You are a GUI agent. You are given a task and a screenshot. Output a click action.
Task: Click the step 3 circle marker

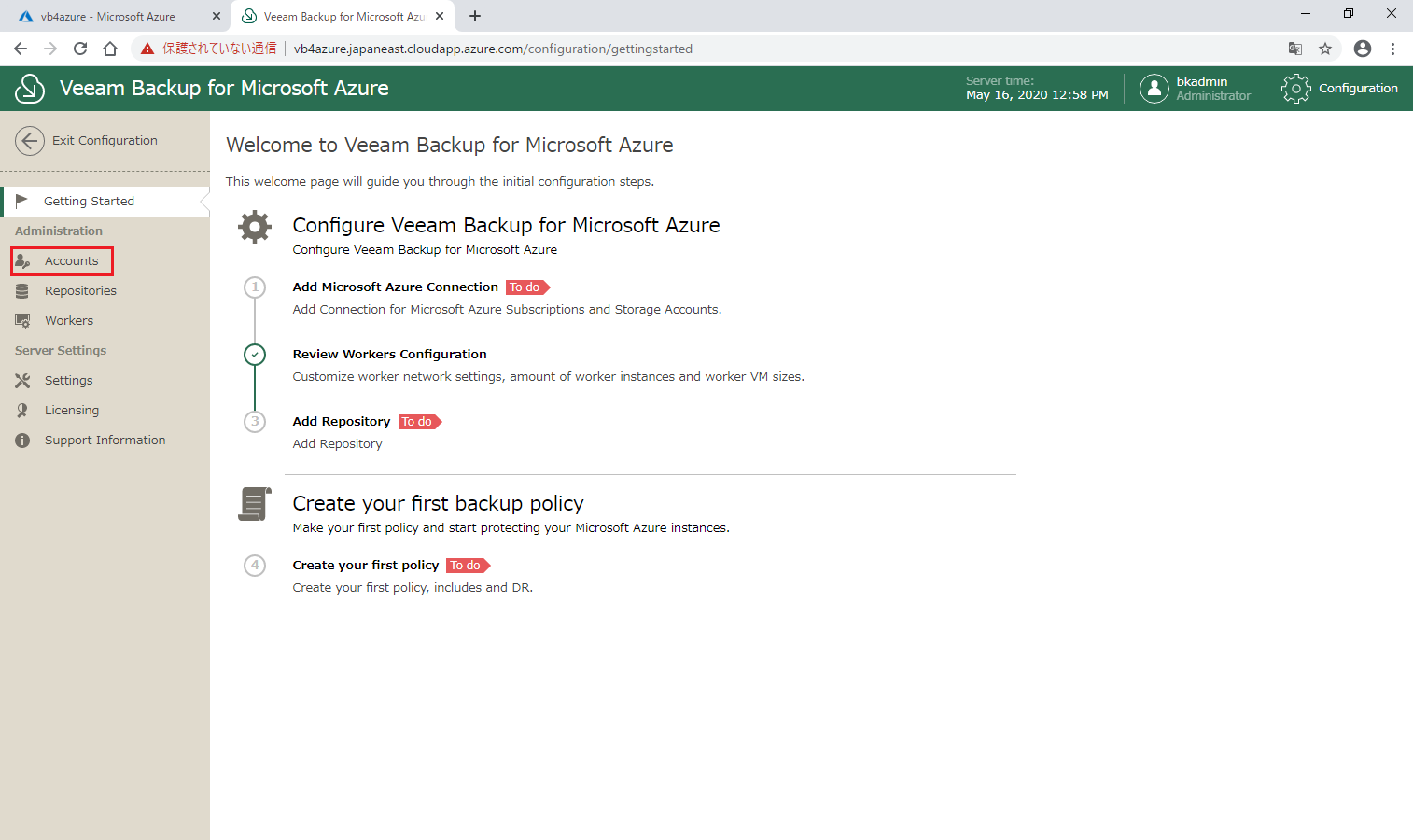pyautogui.click(x=255, y=422)
